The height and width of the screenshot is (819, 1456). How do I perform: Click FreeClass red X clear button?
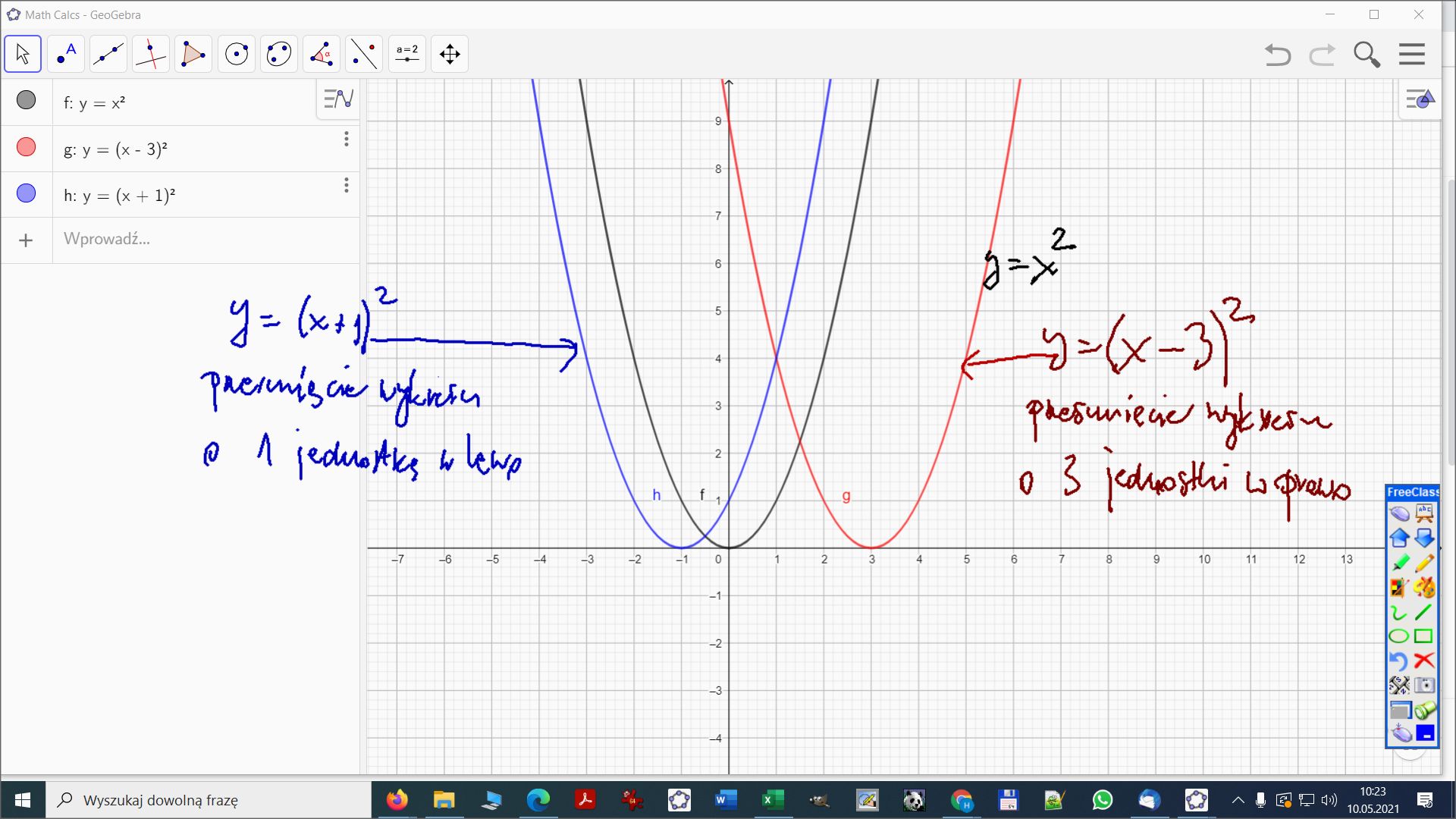(x=1425, y=661)
